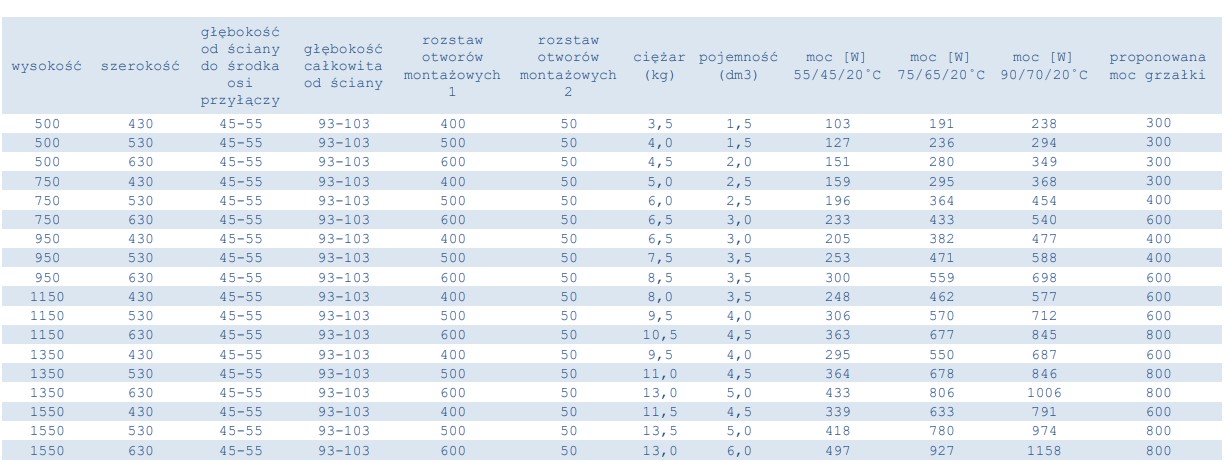Screen dimensions: 1225x472
Task: Click the 'moc [W] 90/70/20°C' header
Action: pos(1043,67)
